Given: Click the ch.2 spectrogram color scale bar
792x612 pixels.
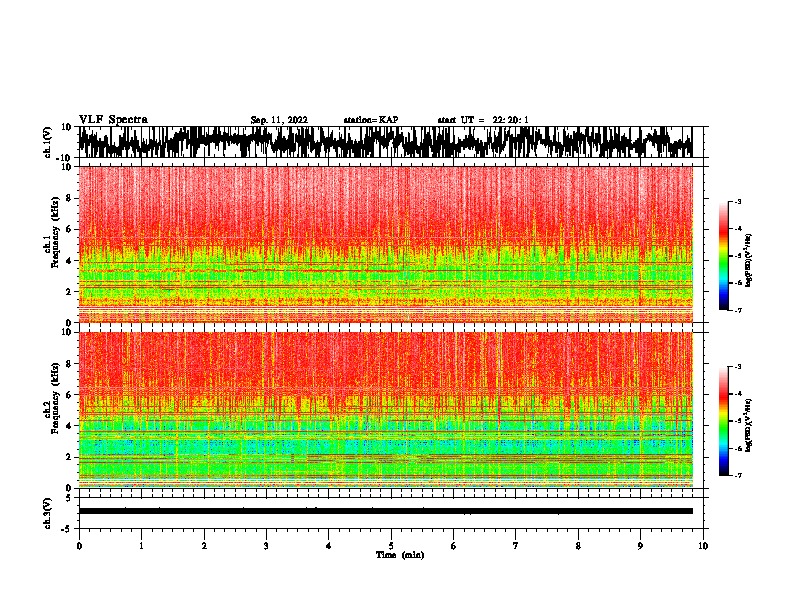Looking at the screenshot, I should (x=724, y=421).
